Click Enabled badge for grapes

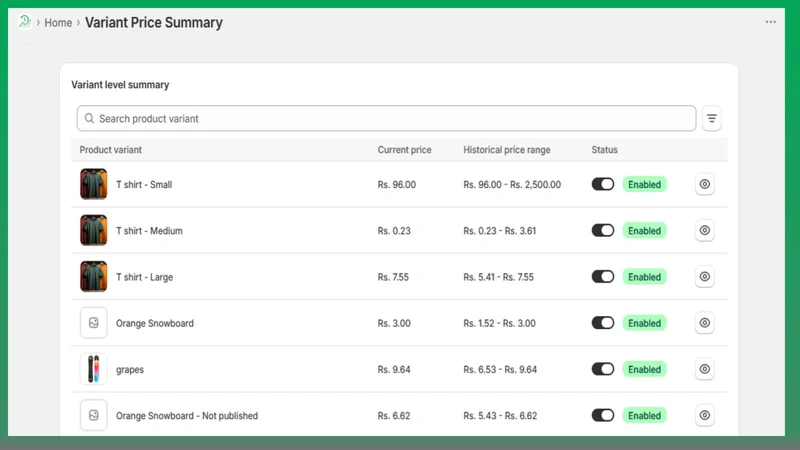tap(644, 369)
